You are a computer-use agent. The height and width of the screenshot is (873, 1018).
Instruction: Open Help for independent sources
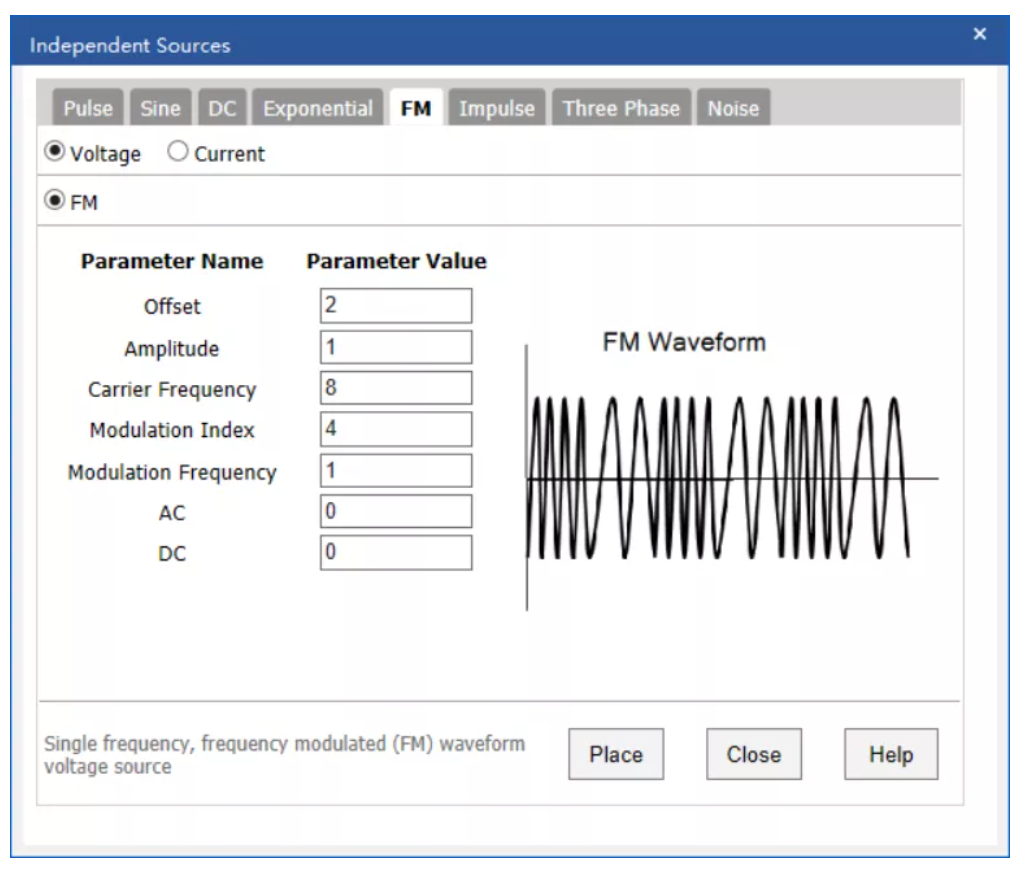tap(891, 754)
